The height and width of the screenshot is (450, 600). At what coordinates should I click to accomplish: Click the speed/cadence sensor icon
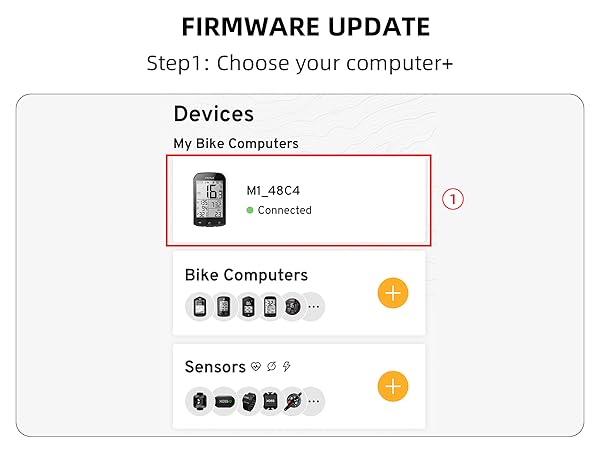269,401
